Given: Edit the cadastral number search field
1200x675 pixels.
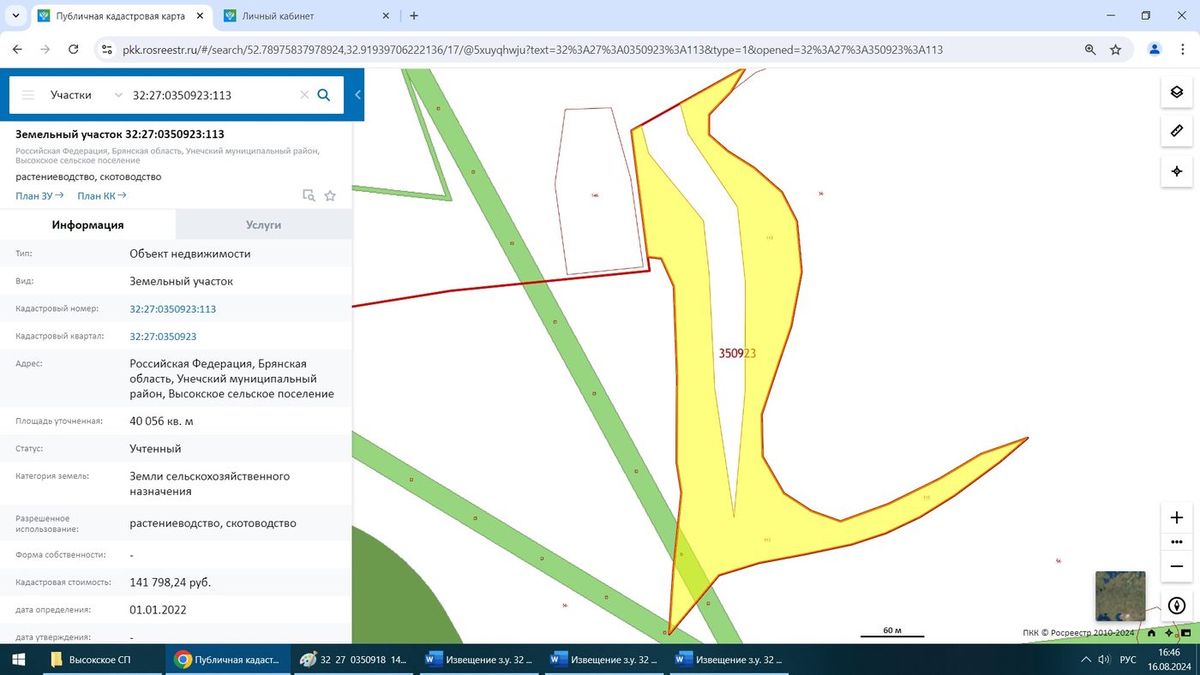Looking at the screenshot, I should click(212, 95).
